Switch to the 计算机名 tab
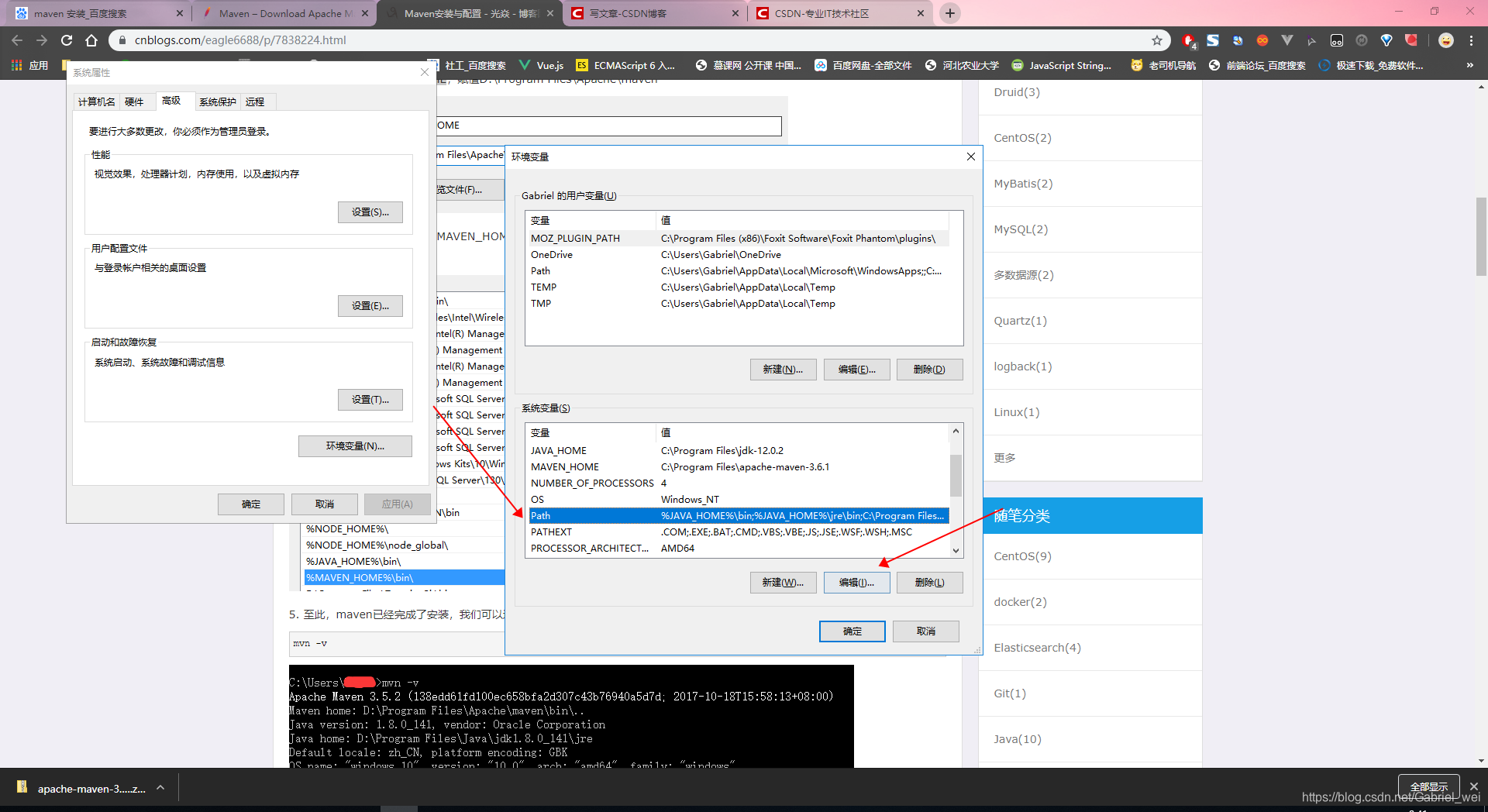Screen dimensions: 1488x812 (x=97, y=101)
